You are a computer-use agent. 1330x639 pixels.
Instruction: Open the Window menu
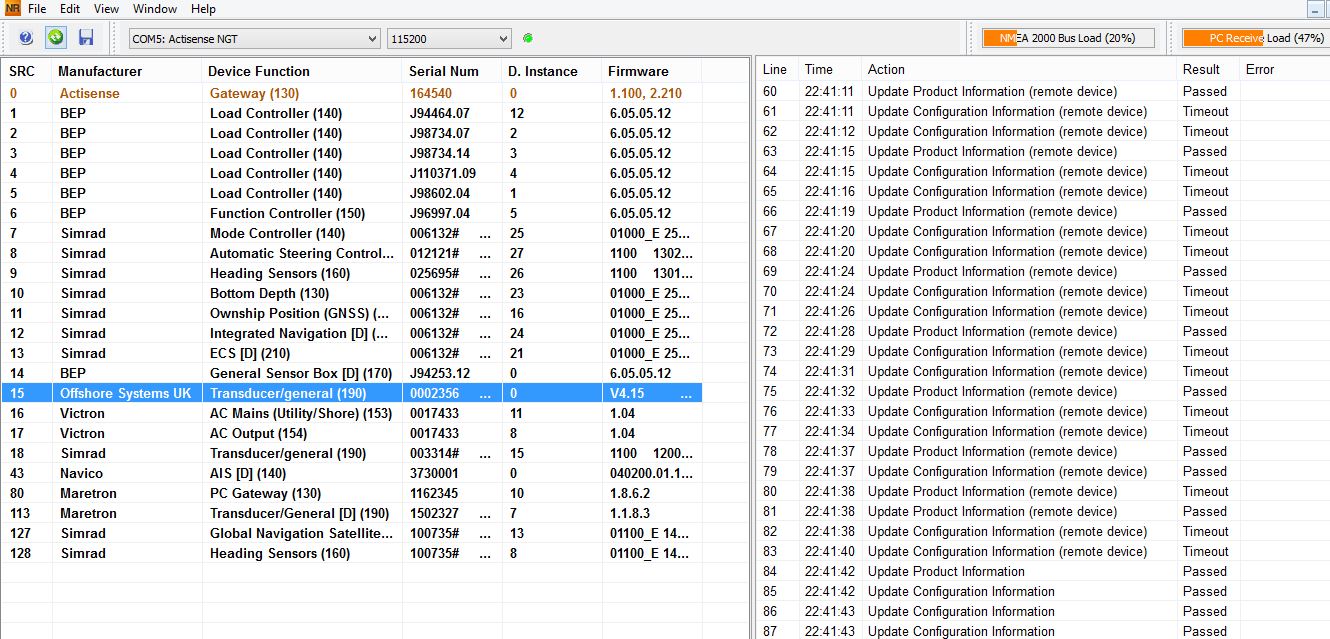point(155,9)
